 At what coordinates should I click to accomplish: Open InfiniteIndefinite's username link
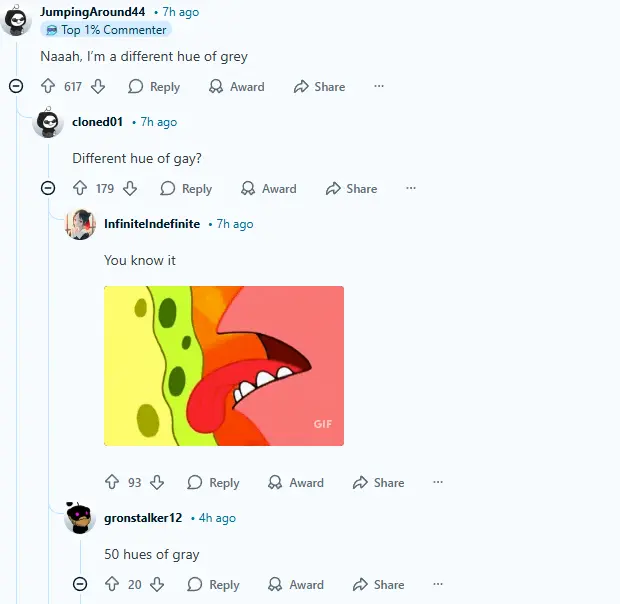click(152, 224)
